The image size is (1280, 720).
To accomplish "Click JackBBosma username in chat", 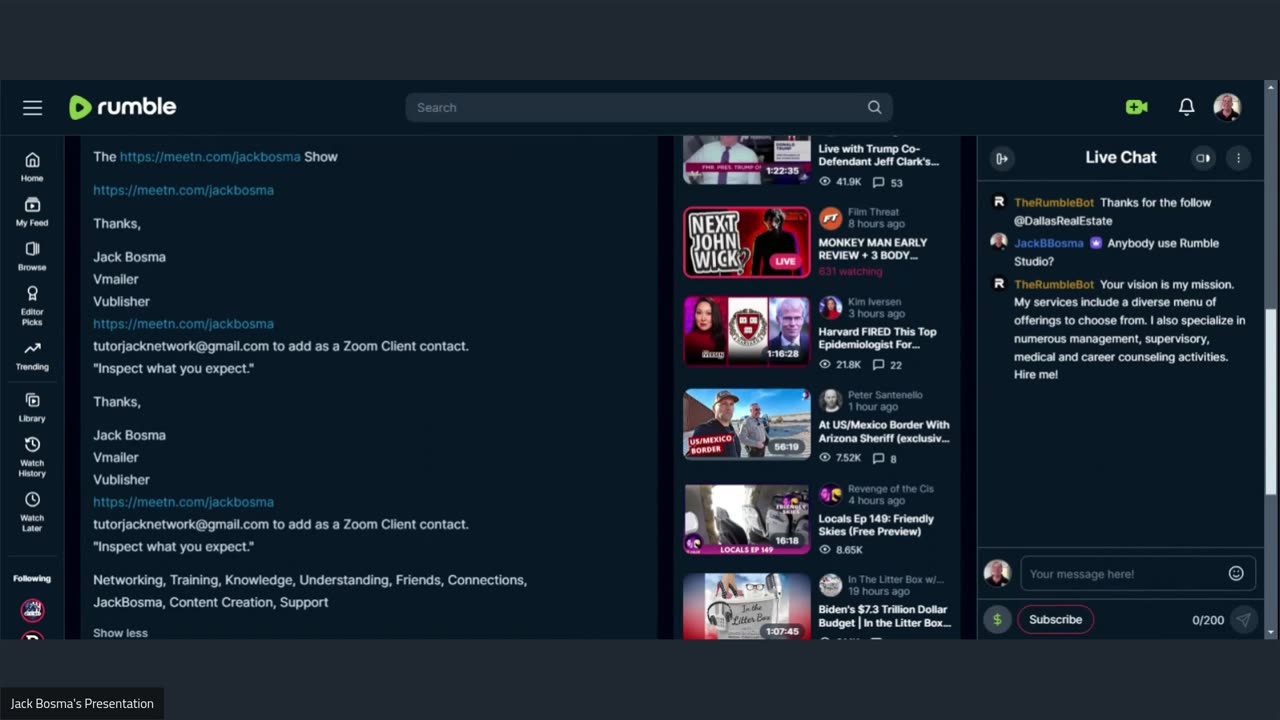I will pos(1048,243).
